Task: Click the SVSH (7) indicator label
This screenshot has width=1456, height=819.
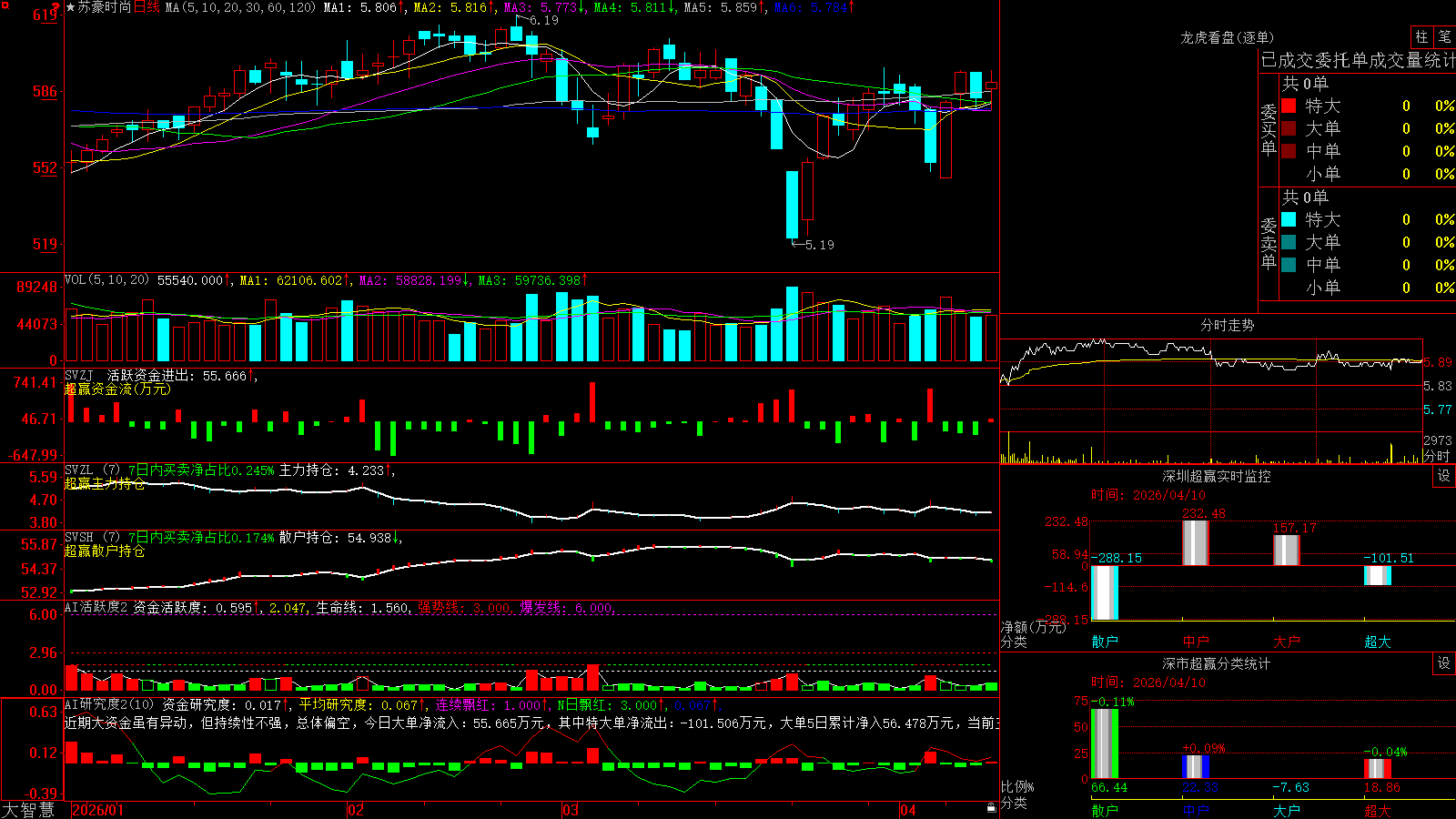Action: [92, 538]
